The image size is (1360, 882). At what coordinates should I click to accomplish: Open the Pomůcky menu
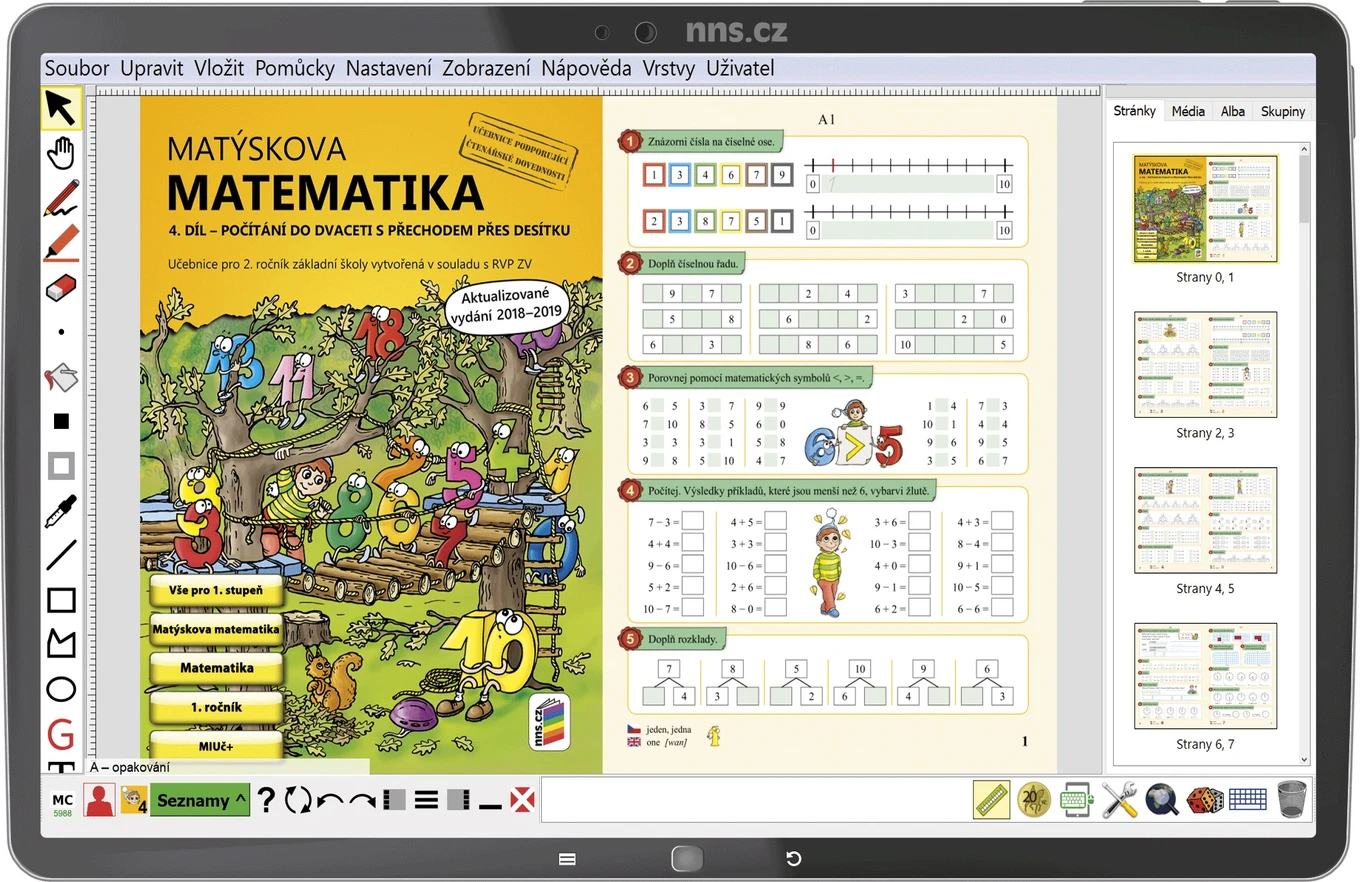pyautogui.click(x=294, y=68)
